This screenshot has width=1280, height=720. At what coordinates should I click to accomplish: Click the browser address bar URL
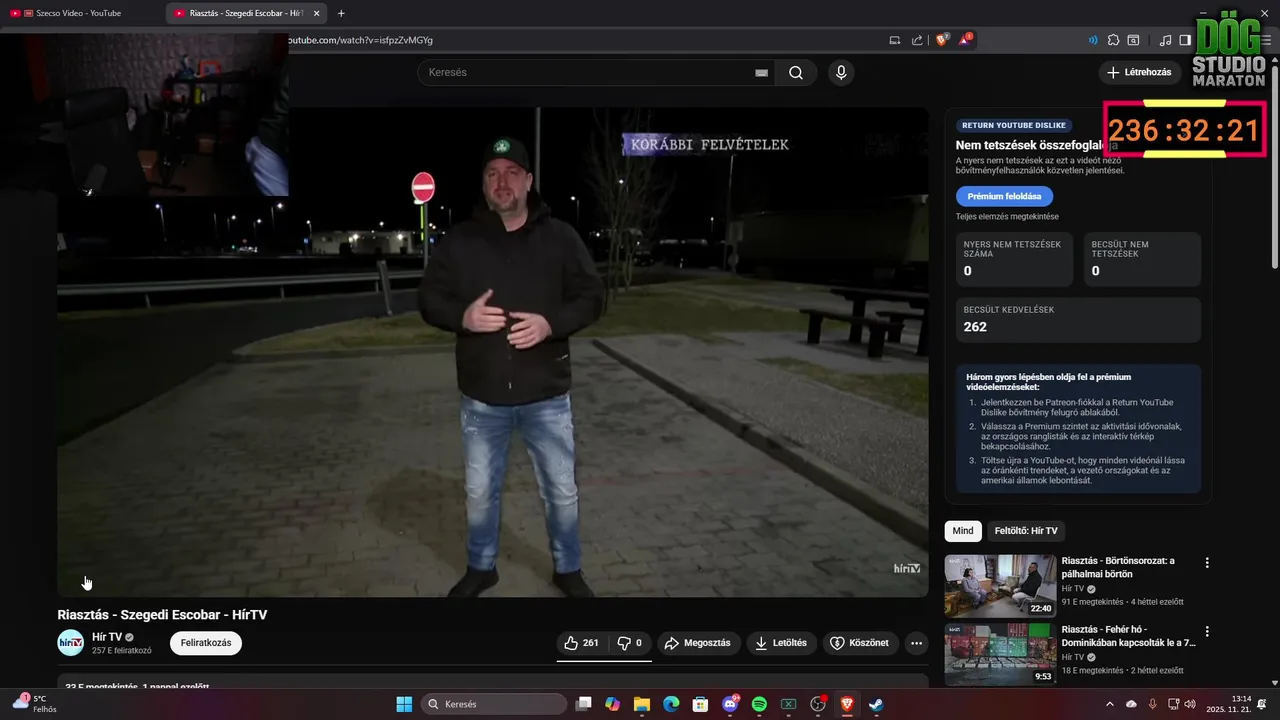(x=360, y=40)
